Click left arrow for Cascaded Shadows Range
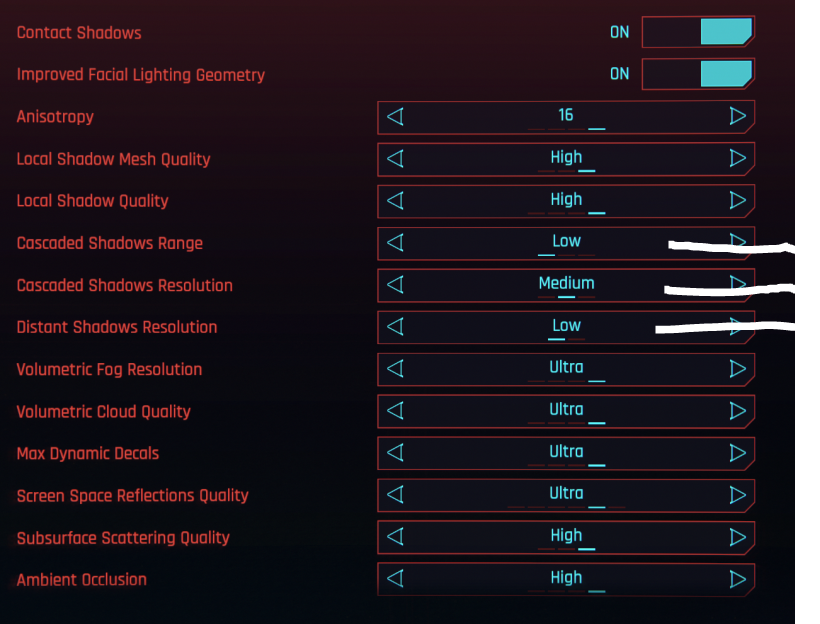The width and height of the screenshot is (820, 624). [x=395, y=242]
